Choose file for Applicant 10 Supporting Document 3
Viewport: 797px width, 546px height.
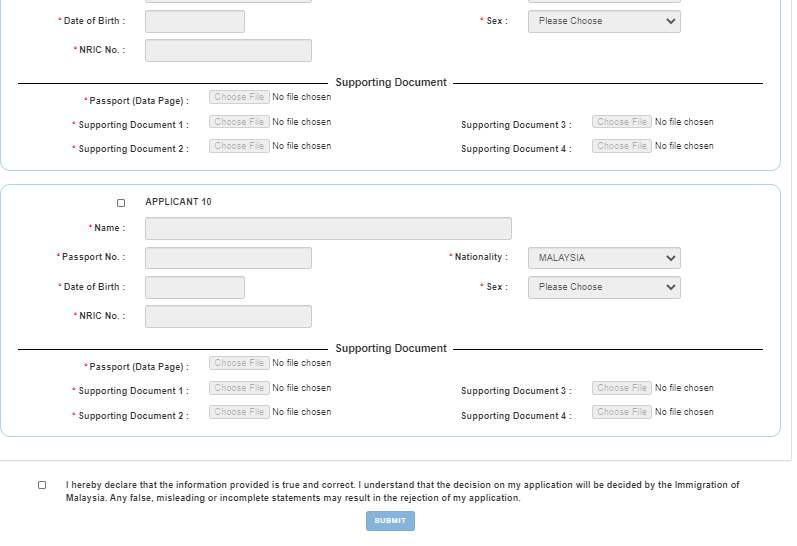[622, 388]
